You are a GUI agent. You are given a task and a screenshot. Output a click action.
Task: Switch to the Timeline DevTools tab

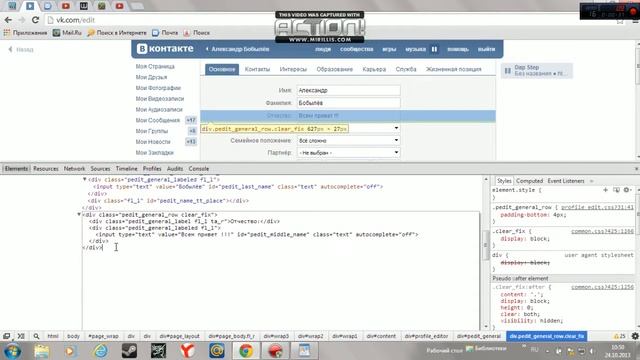coord(127,169)
